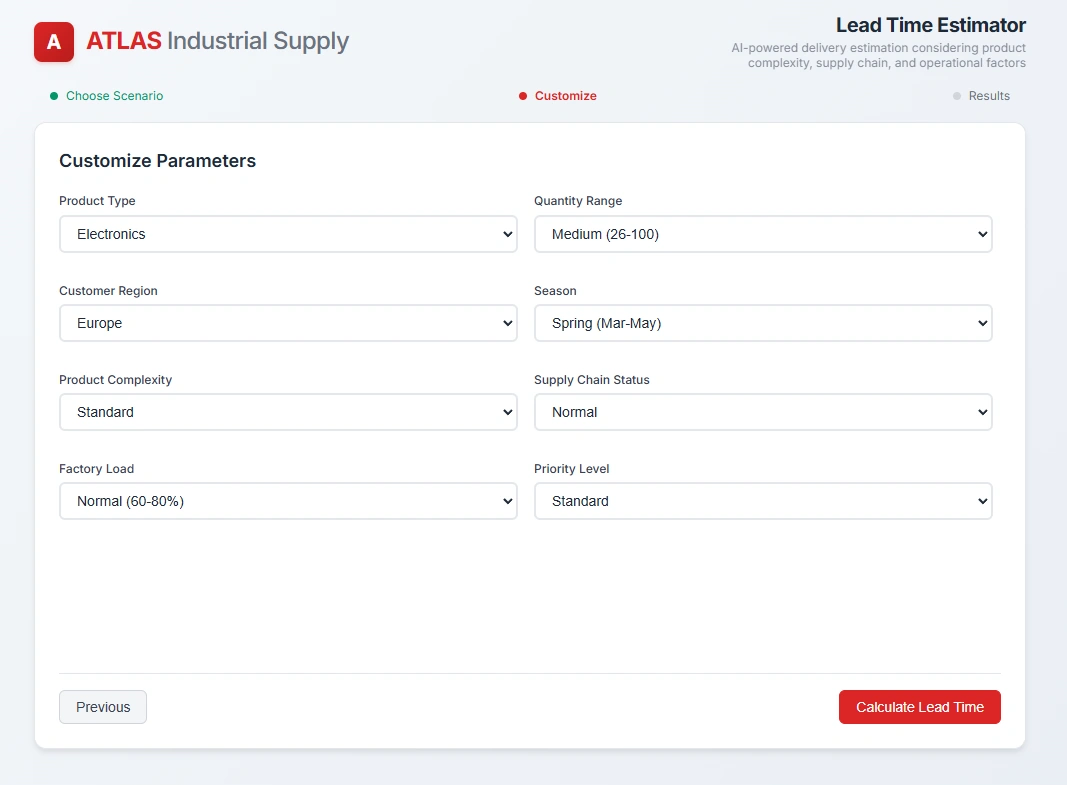Viewport: 1067px width, 785px height.
Task: Click the Previous button
Action: (102, 707)
